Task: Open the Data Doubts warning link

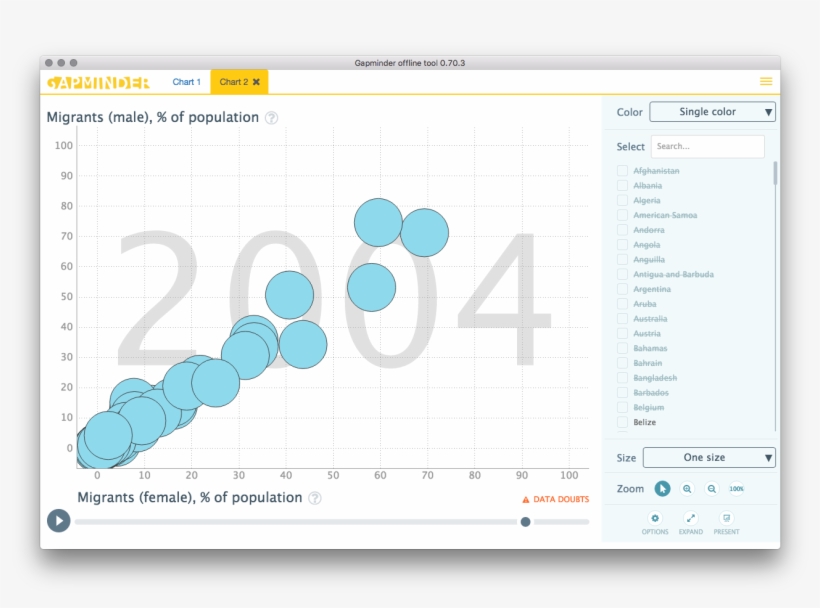Action: 555,499
